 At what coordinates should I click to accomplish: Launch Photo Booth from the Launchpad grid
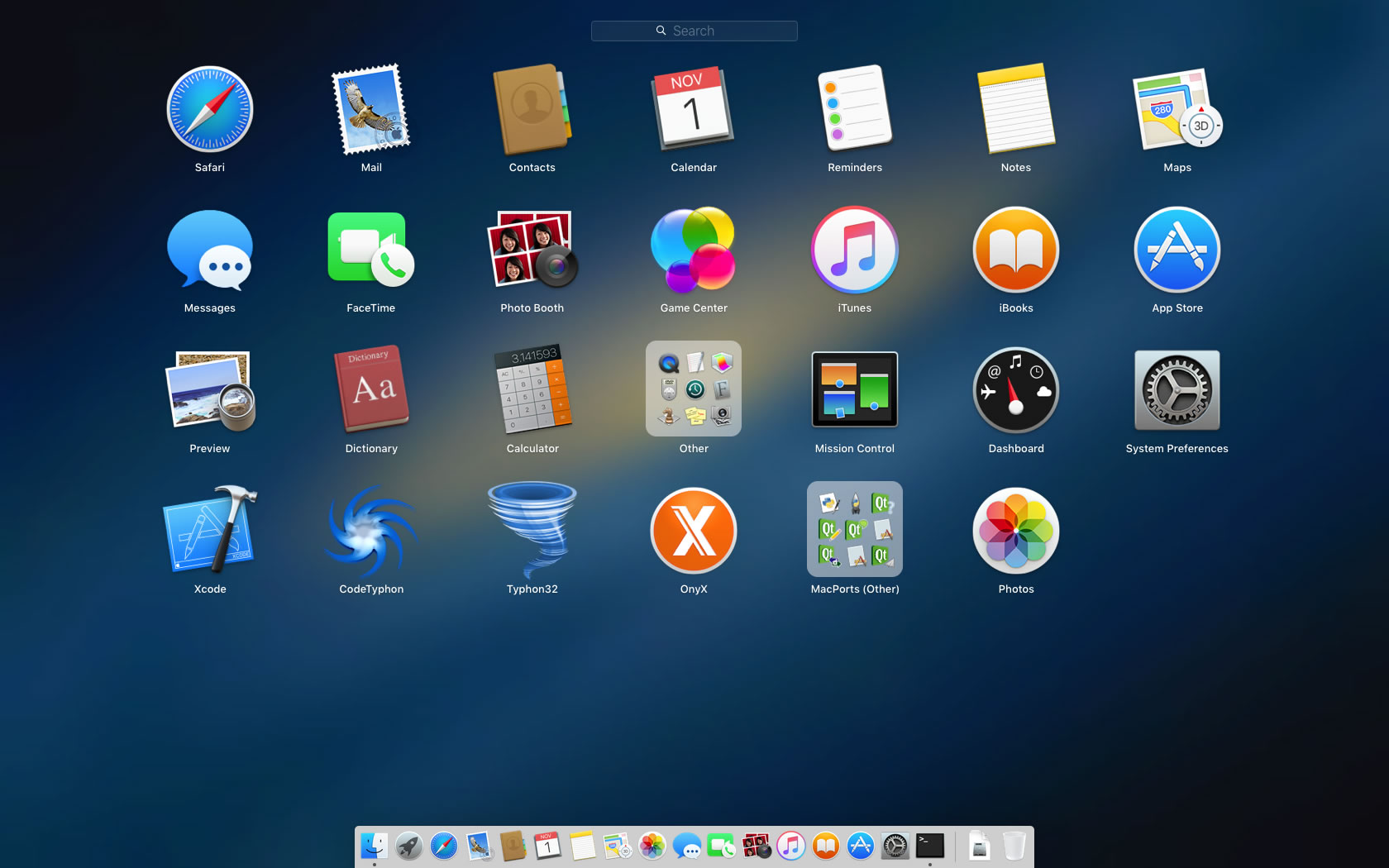(532, 250)
